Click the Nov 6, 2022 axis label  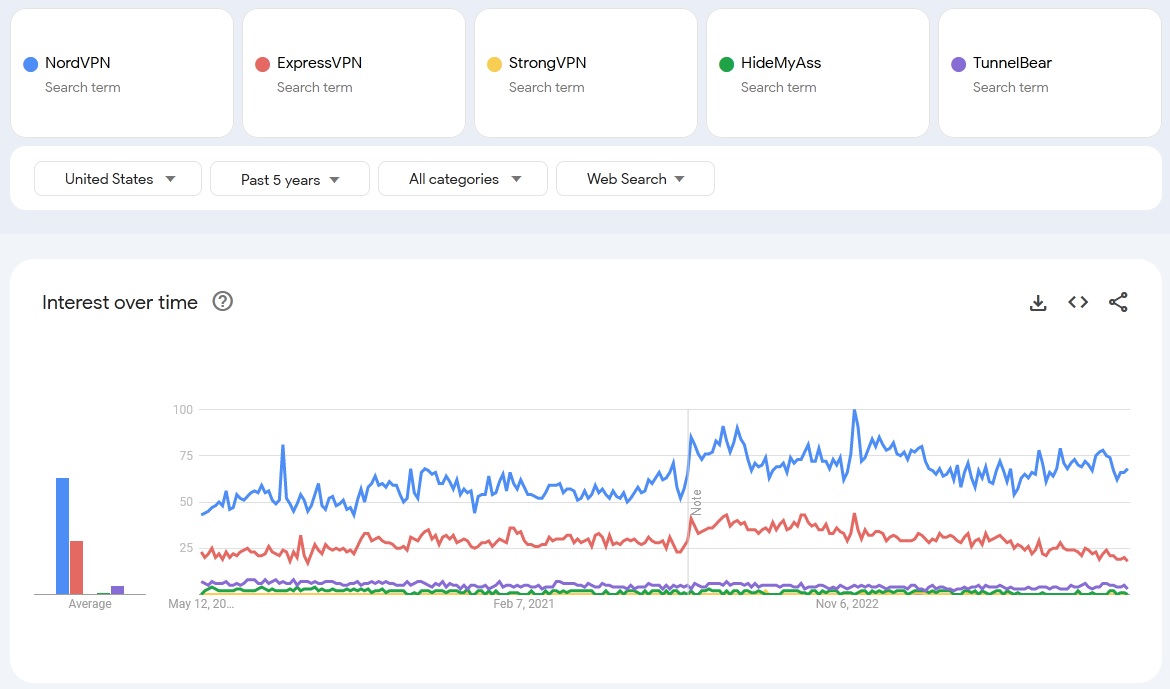click(x=847, y=604)
